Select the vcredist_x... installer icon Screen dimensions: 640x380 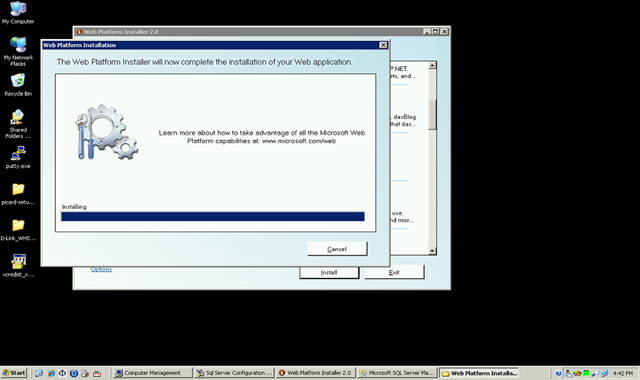tap(18, 266)
